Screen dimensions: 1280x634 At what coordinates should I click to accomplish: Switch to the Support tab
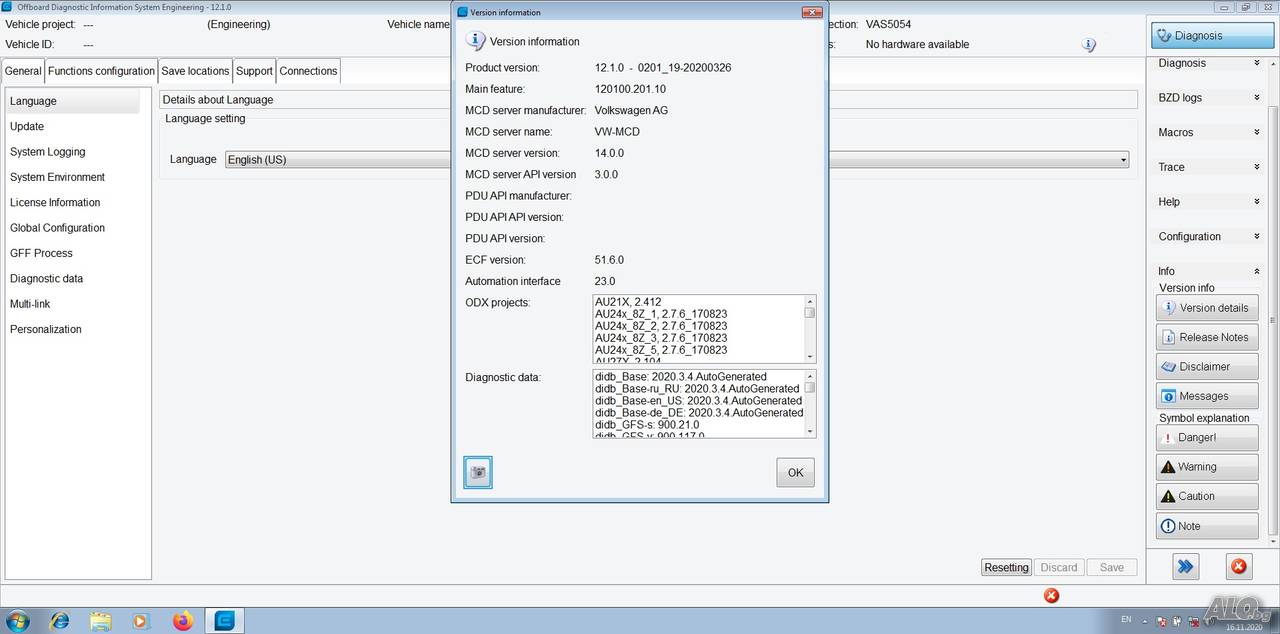pos(254,71)
